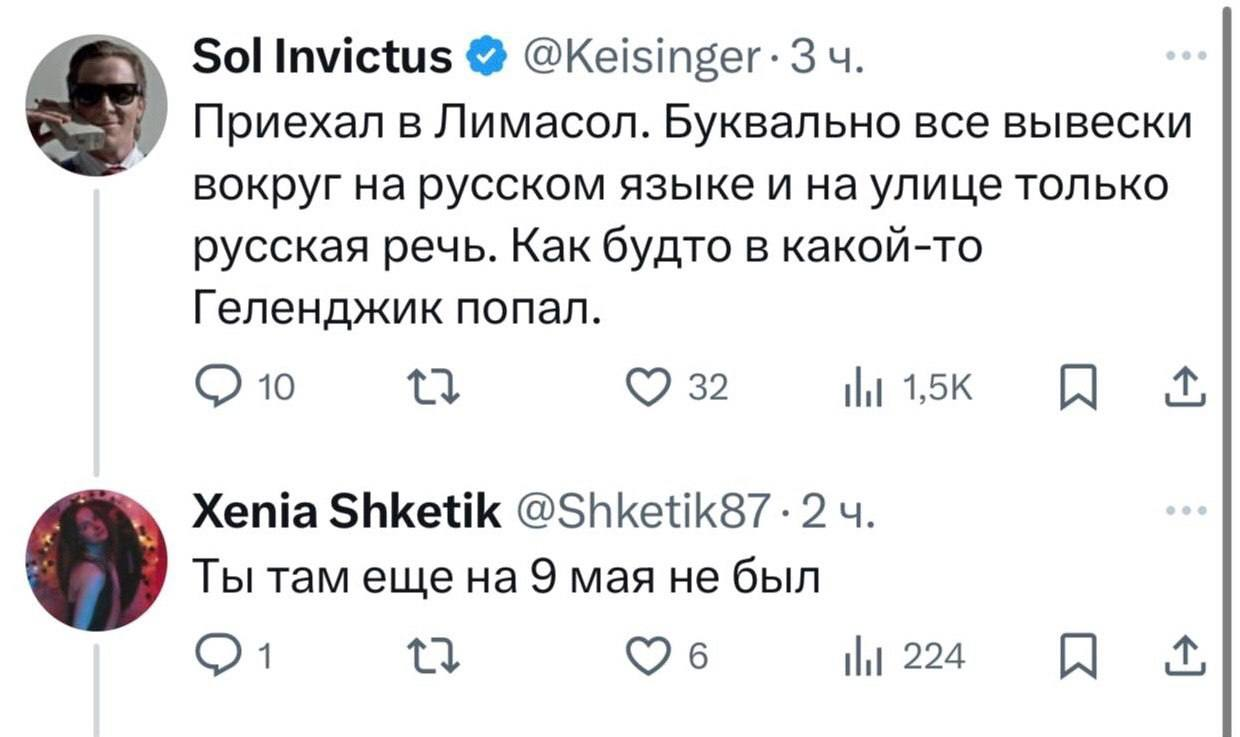The image size is (1240, 737).
Task: Open Xenia Shketik's avatar
Action: 97,560
